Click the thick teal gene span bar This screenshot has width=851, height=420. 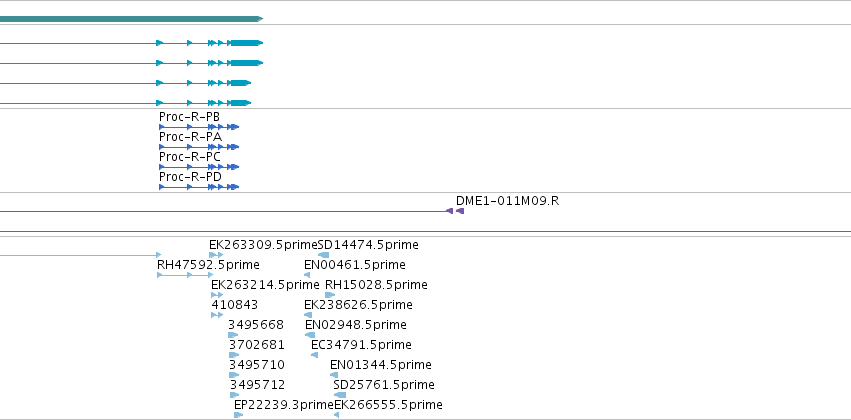[131, 19]
